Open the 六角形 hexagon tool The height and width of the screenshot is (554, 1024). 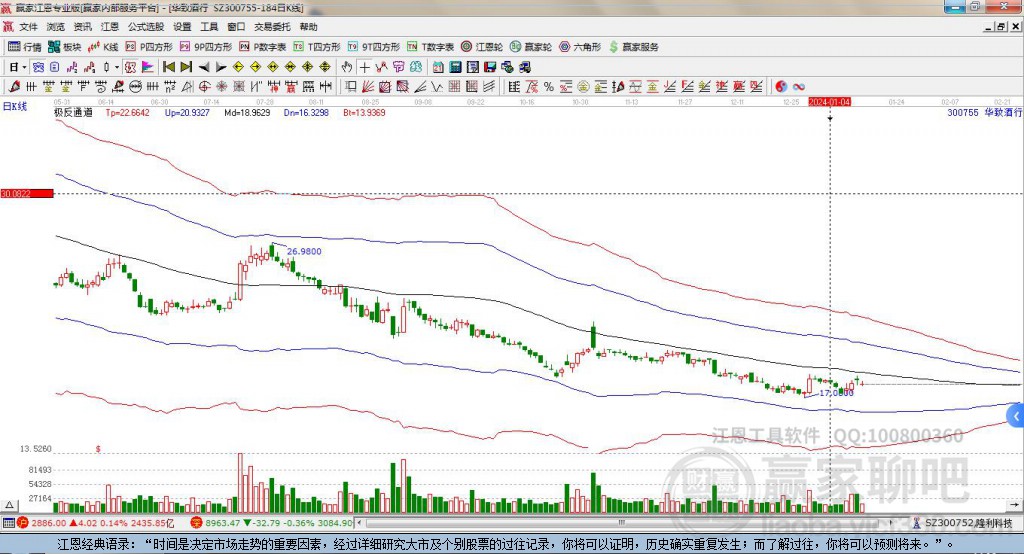(580, 47)
